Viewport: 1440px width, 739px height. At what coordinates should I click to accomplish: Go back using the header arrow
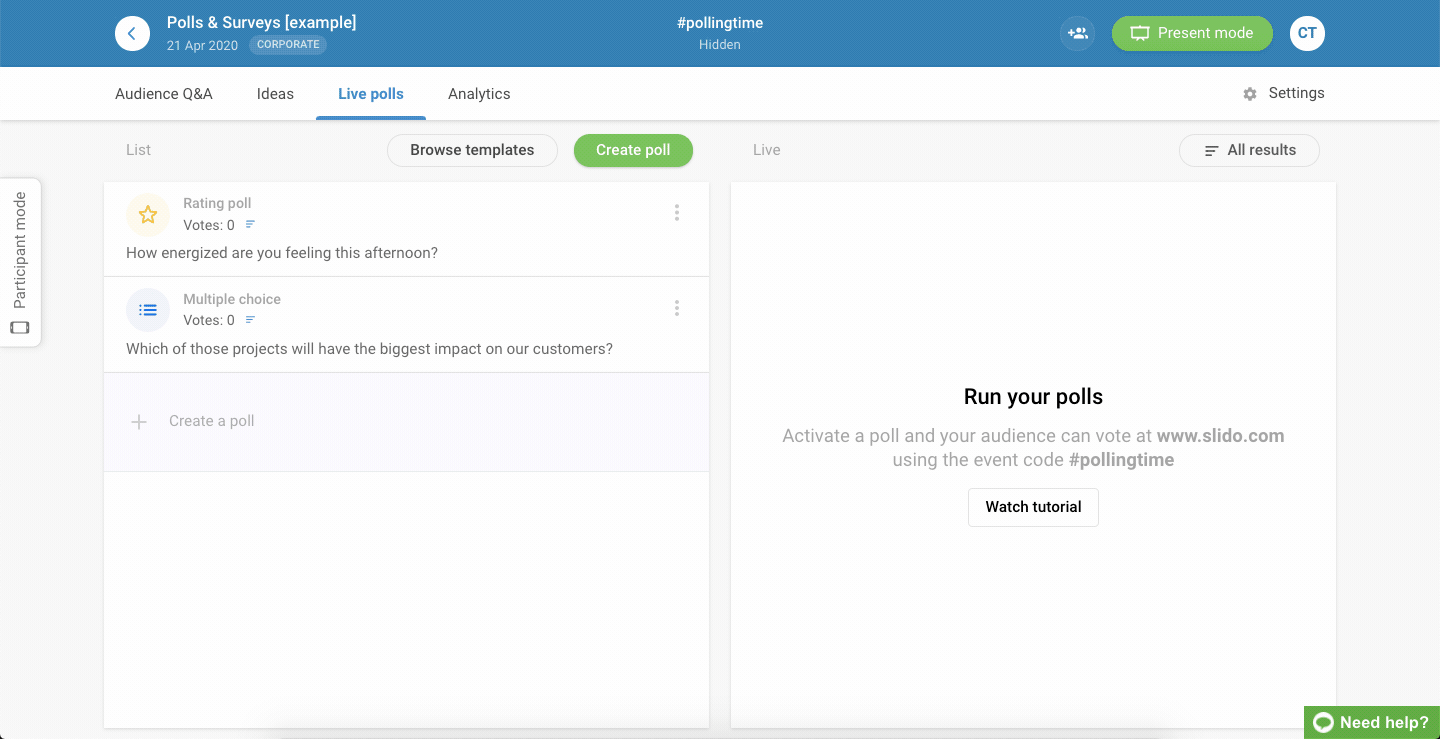coord(132,33)
